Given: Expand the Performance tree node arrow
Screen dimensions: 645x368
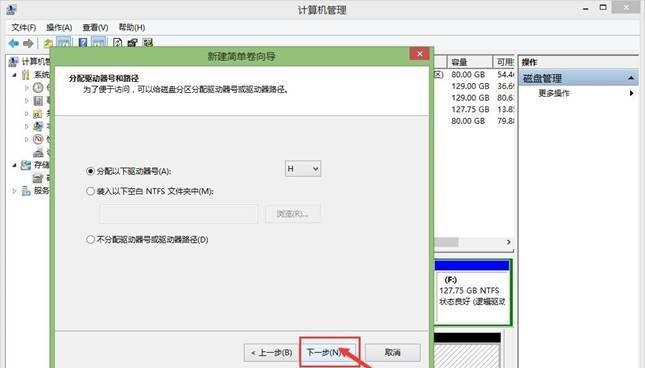Looking at the screenshot, I should point(27,139).
